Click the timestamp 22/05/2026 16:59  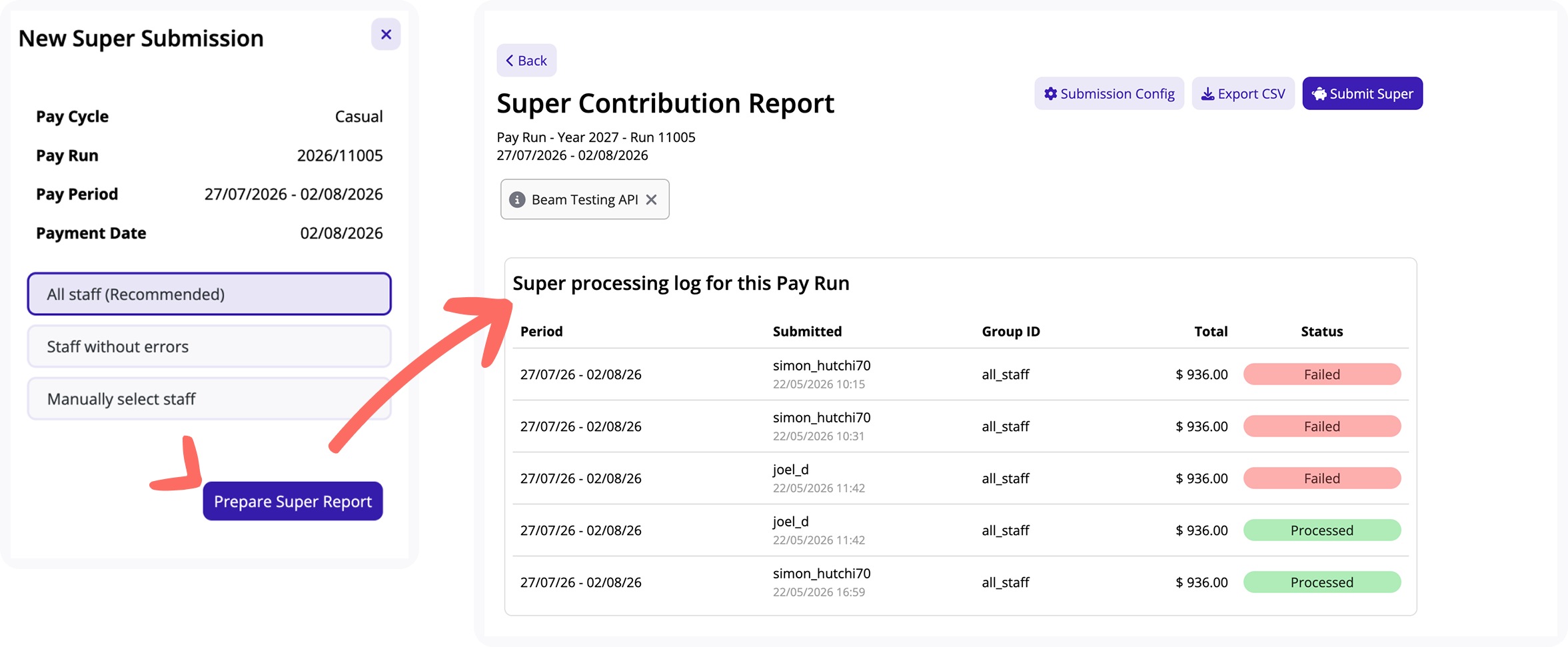coord(818,592)
